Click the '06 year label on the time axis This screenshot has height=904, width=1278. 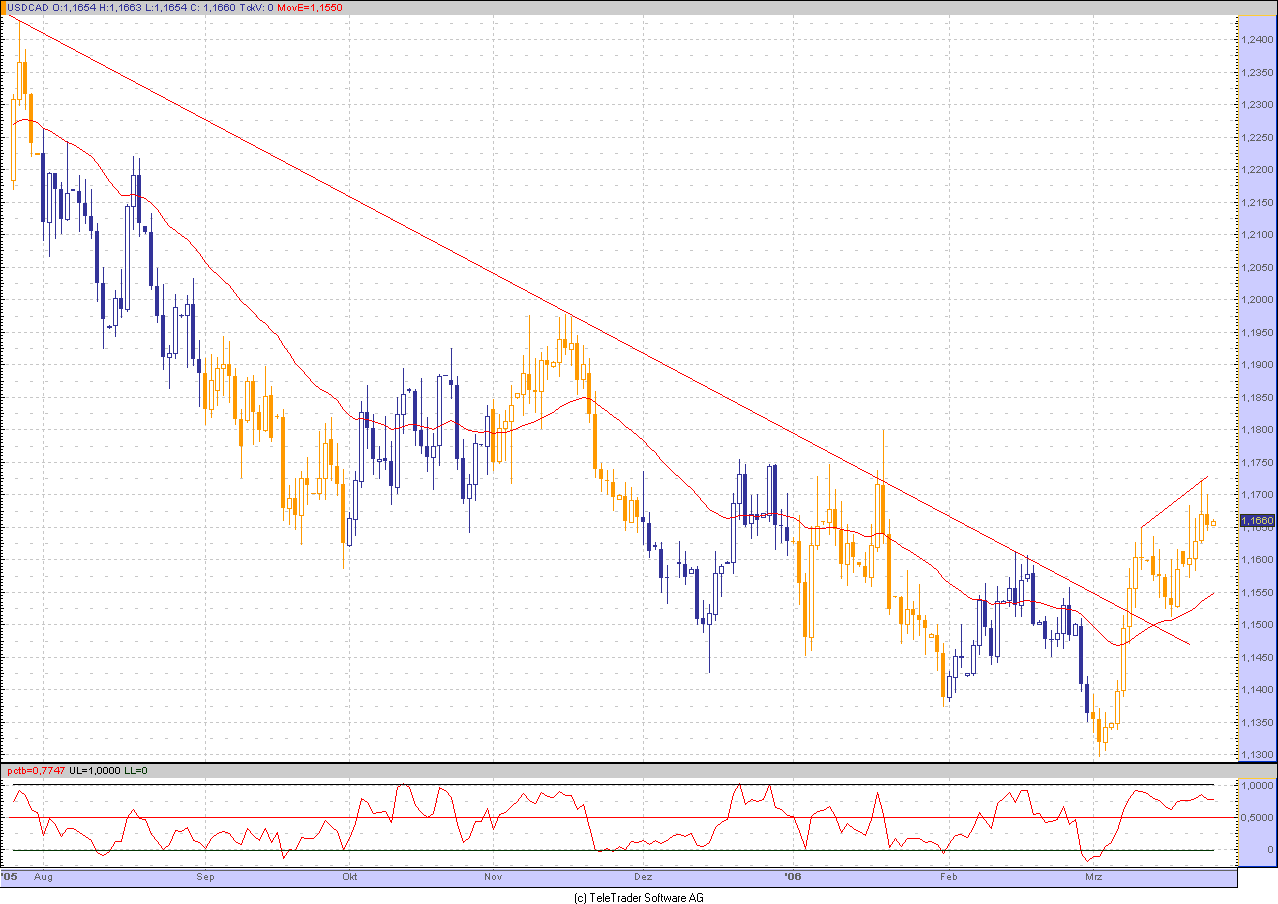click(x=794, y=876)
